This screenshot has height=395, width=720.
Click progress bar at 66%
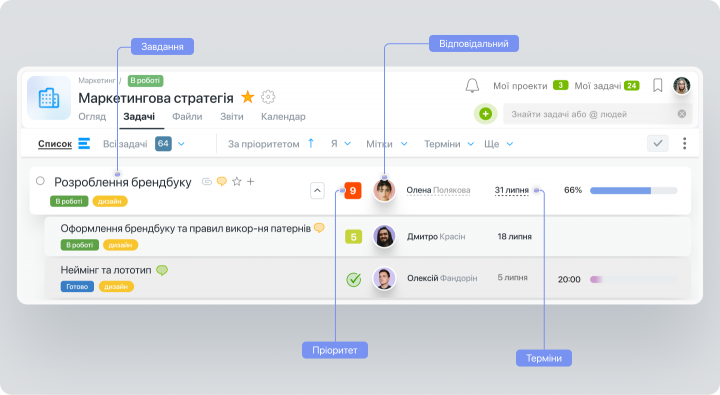pos(634,190)
